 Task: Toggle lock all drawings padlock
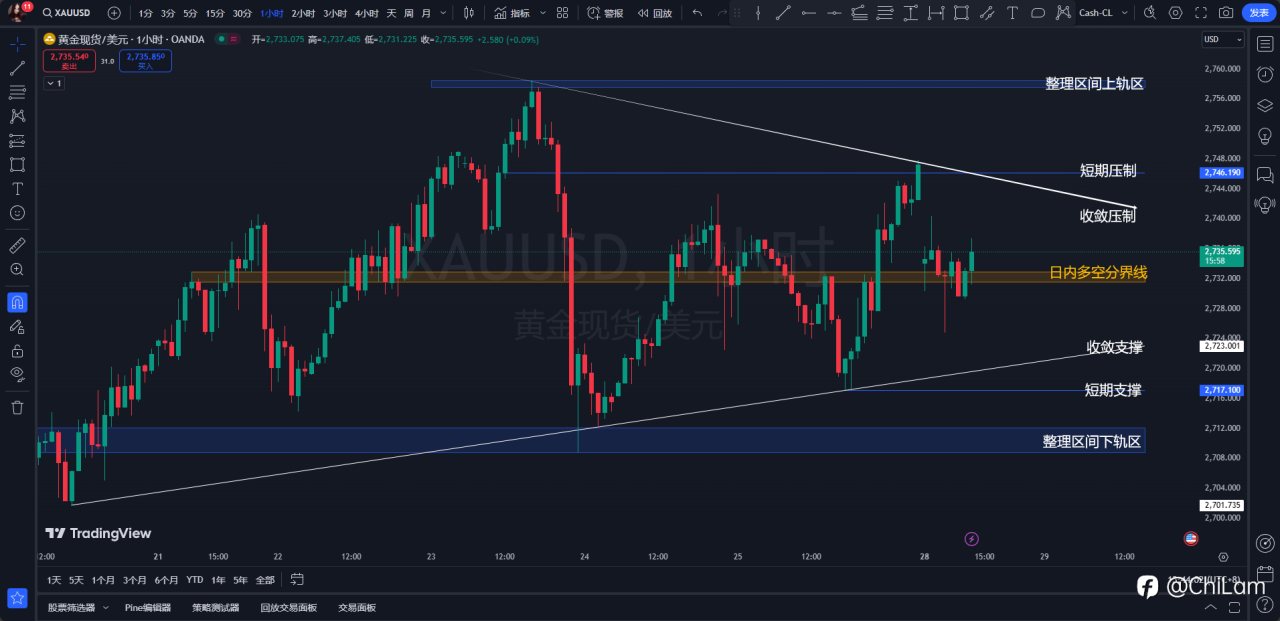click(x=17, y=351)
